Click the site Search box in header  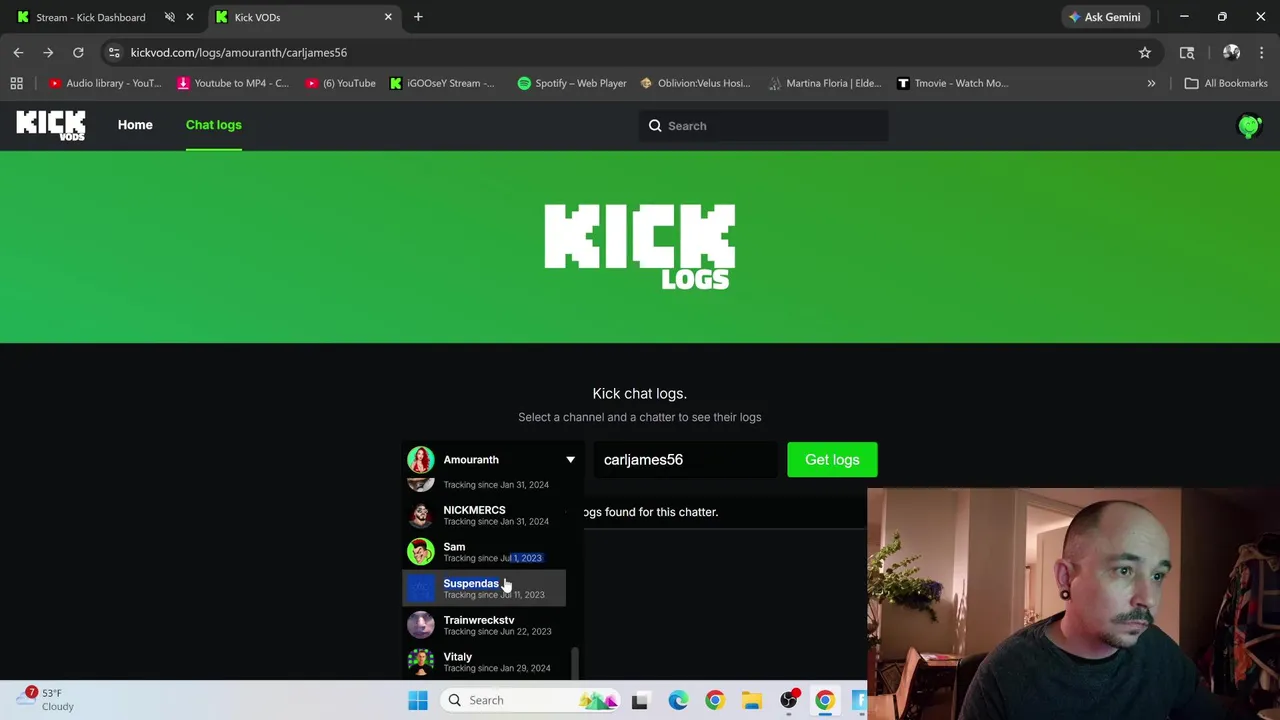coord(764,126)
